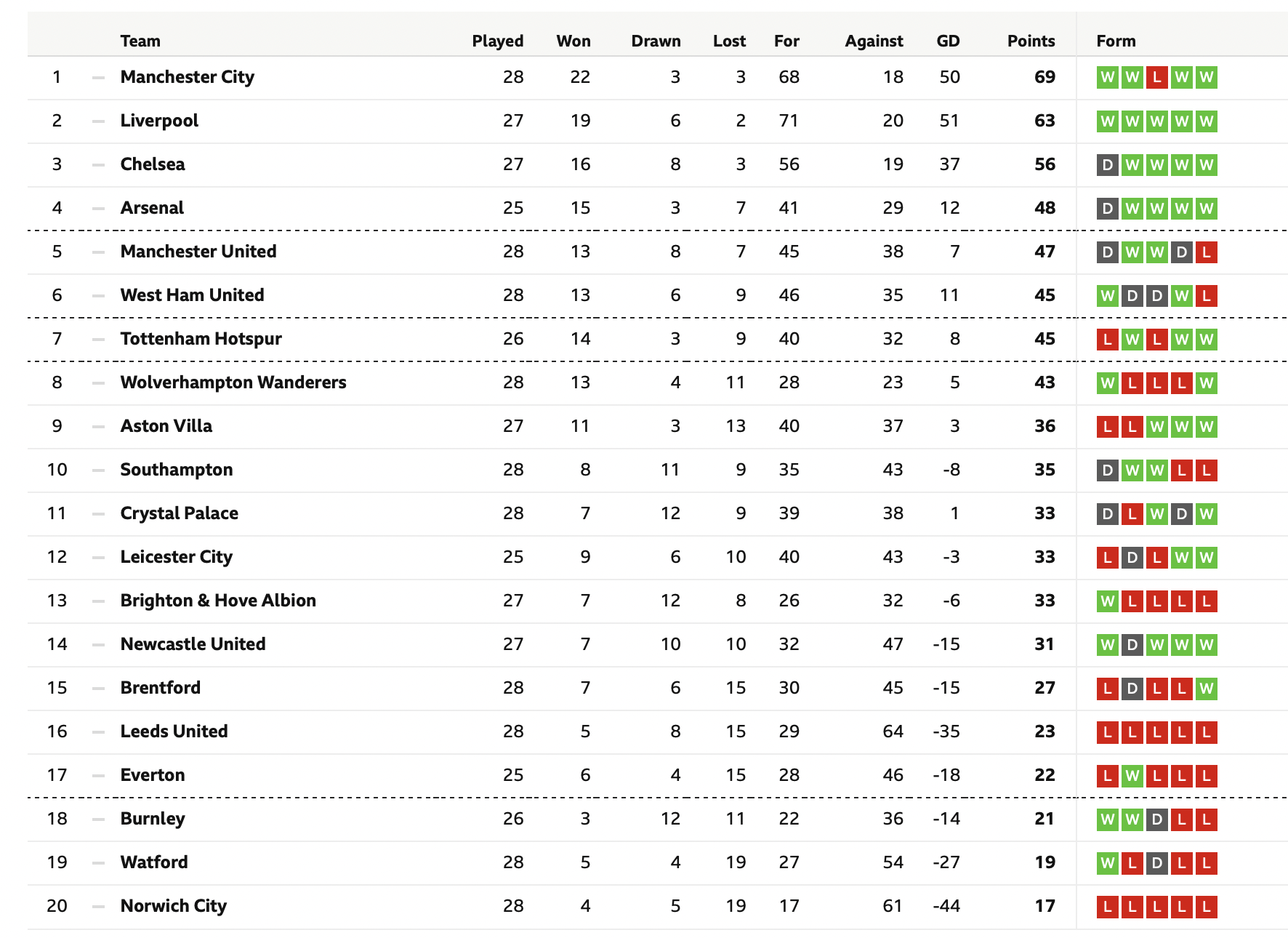Click Brentford's green W form badge
1288x938 pixels.
pyautogui.click(x=1206, y=688)
